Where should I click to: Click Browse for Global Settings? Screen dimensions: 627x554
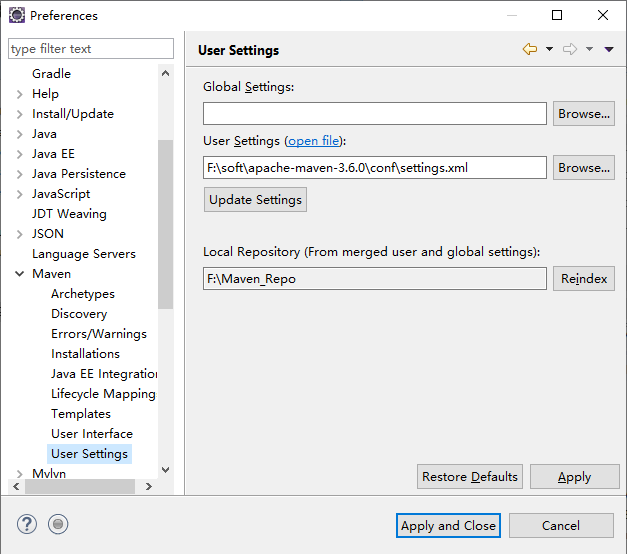(x=583, y=114)
